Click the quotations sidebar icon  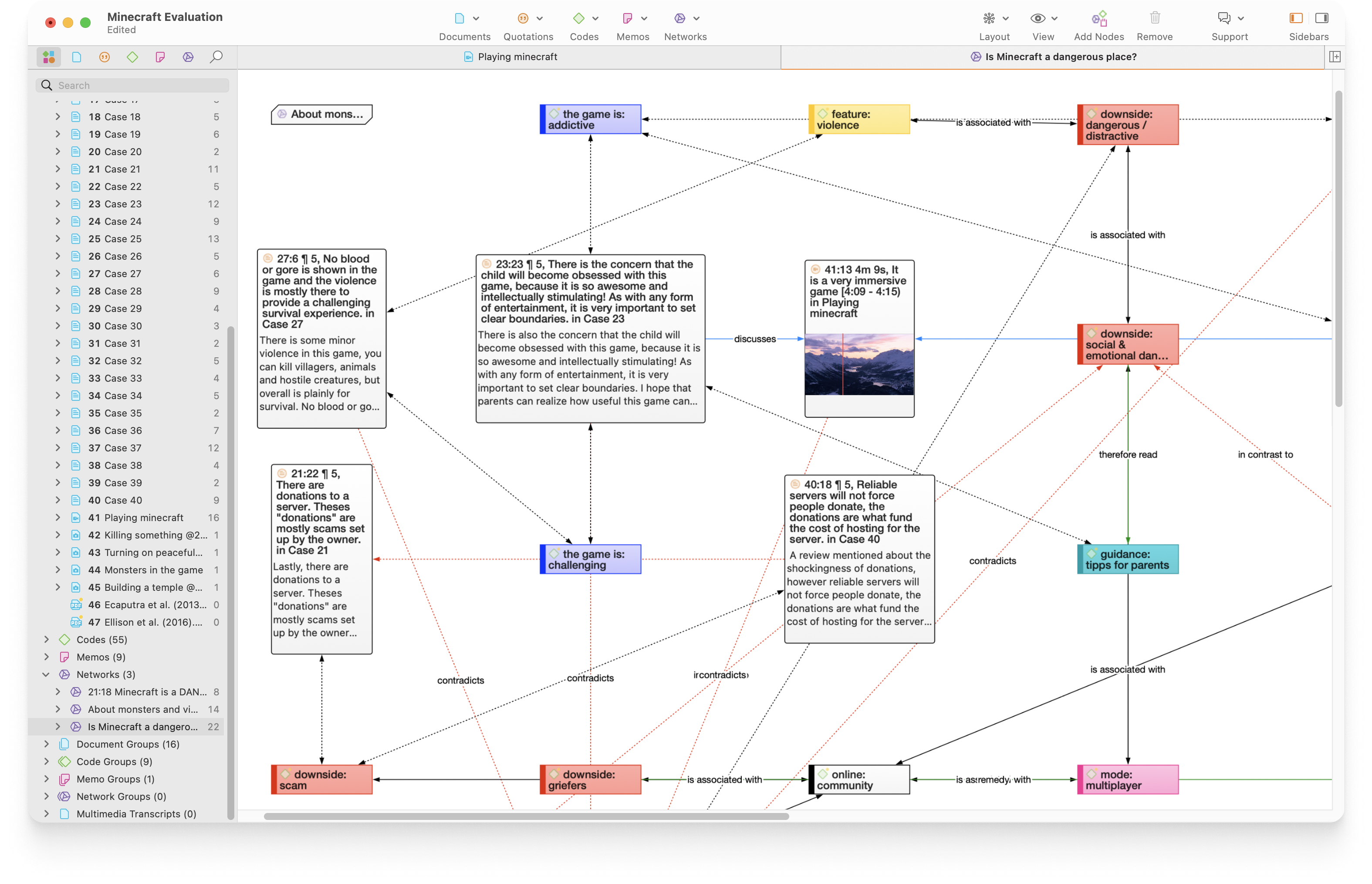point(105,57)
